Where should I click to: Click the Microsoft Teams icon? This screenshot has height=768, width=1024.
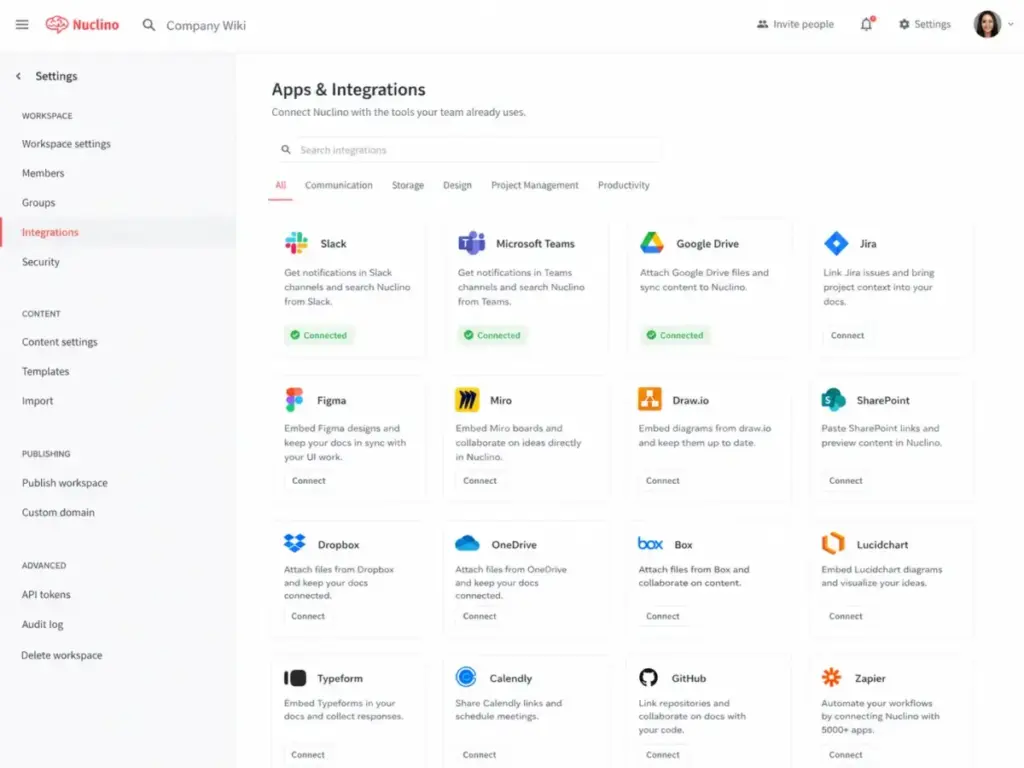pos(472,243)
